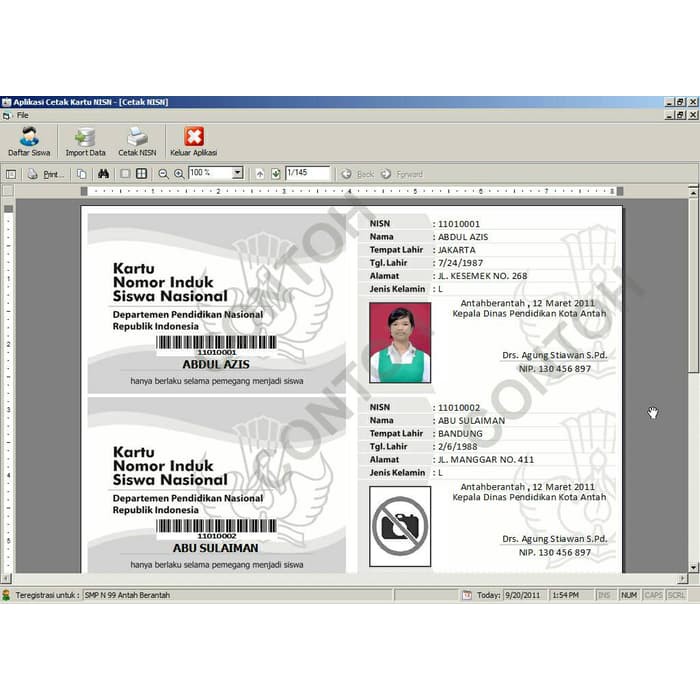Go to next page with green down arrow

275,174
